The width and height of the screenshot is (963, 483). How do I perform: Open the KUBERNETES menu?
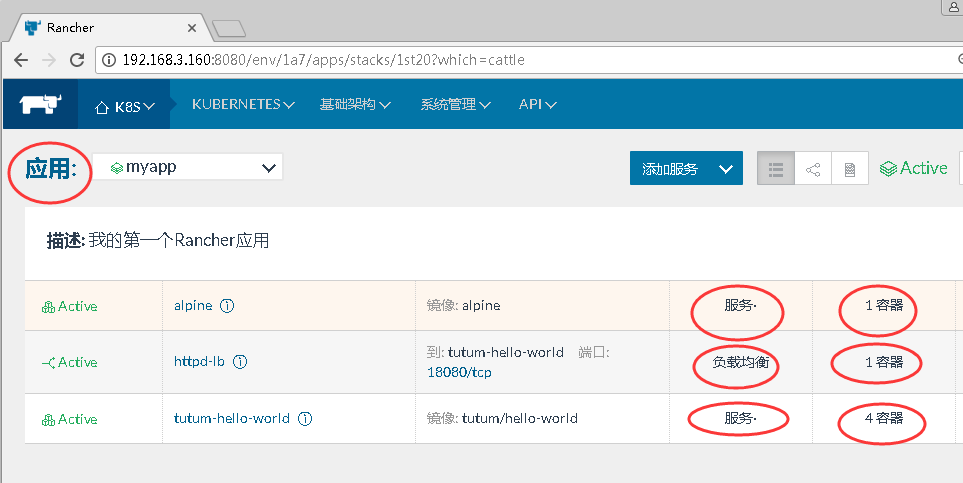tap(243, 104)
